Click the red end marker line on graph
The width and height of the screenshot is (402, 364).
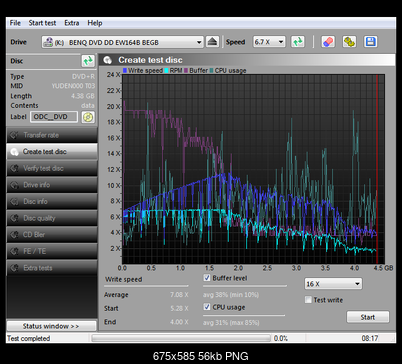pos(377,169)
